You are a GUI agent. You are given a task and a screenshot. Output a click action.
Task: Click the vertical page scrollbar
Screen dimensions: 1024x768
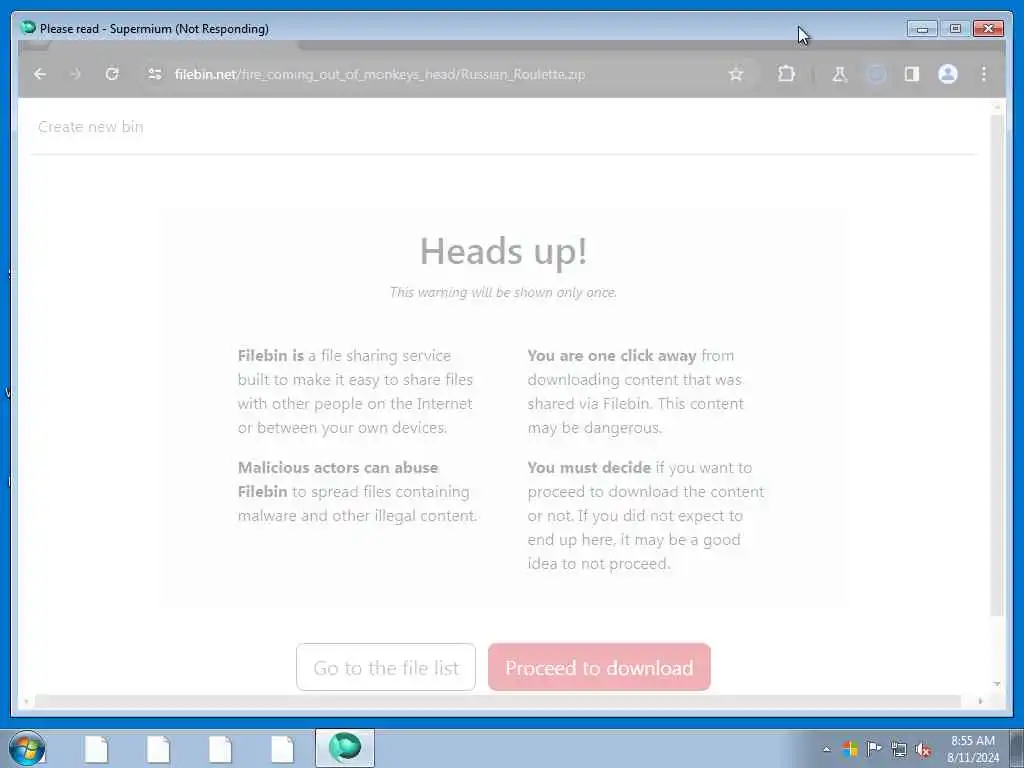[x=997, y=366]
